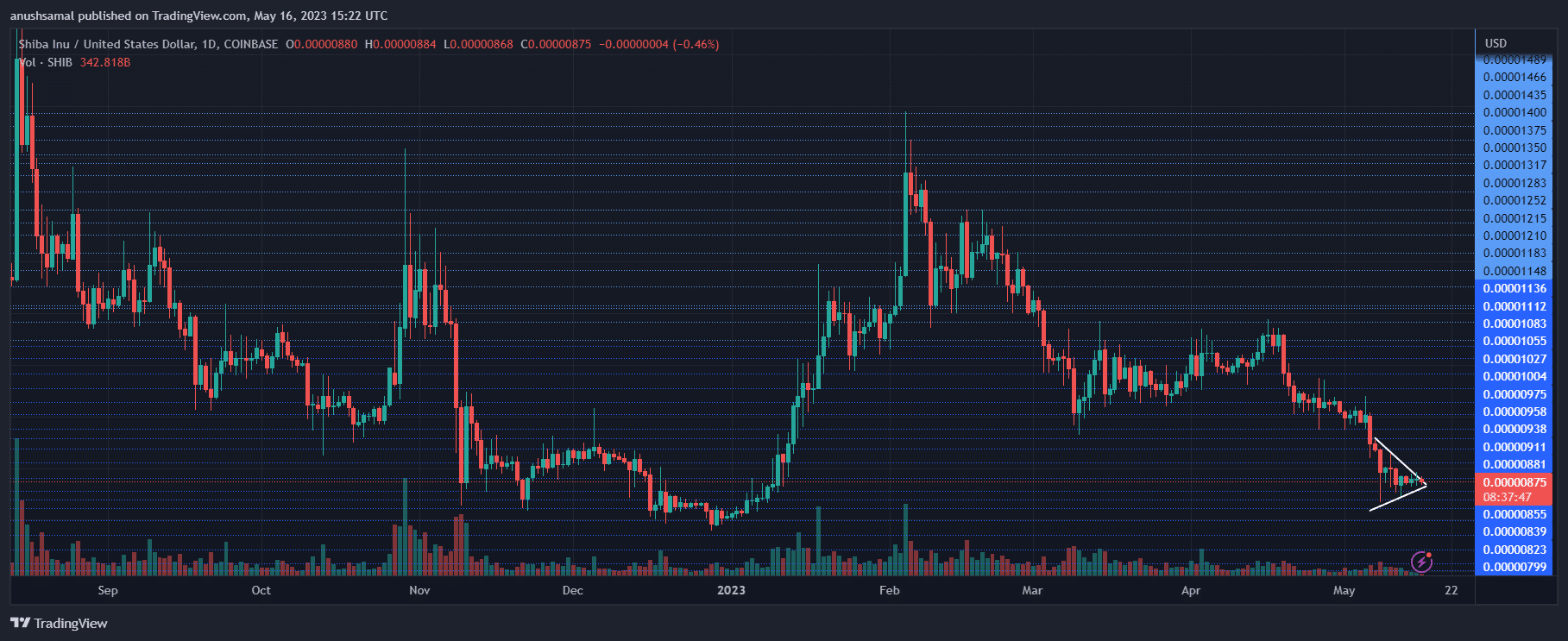The image size is (1568, 641).
Task: Click the open value O0.00000880
Action: click(321, 44)
